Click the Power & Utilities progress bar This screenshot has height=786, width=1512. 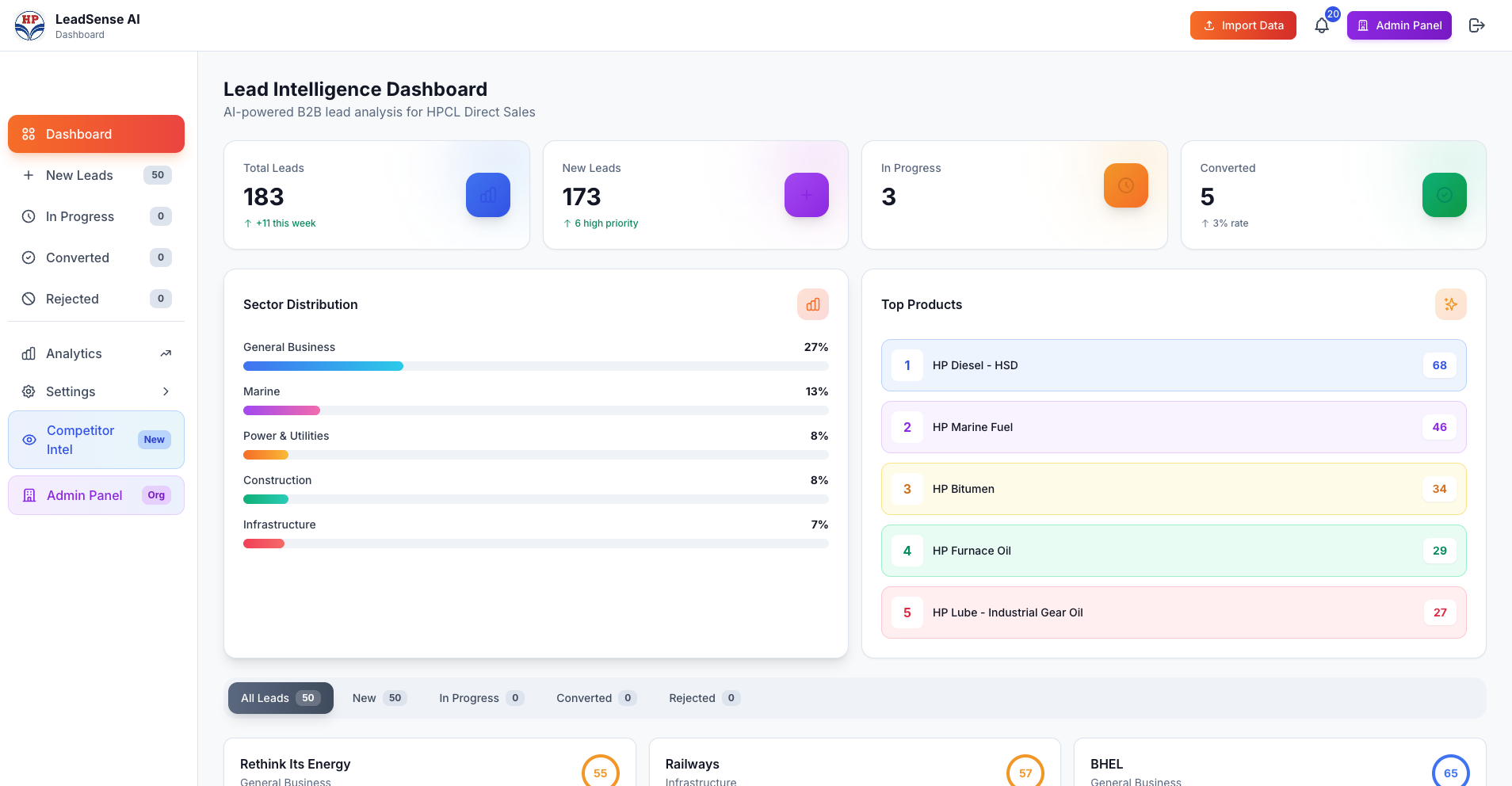pos(536,455)
